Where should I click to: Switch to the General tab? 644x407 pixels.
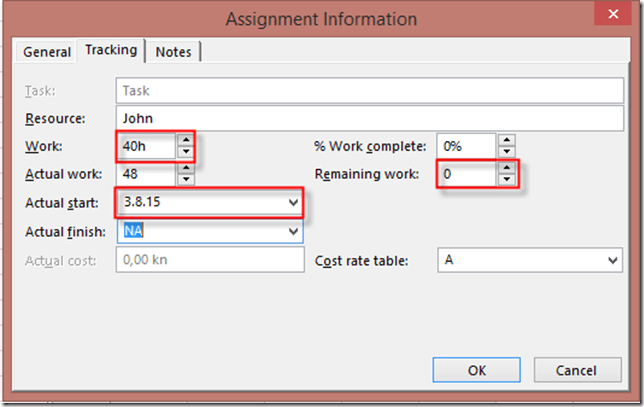tap(47, 52)
